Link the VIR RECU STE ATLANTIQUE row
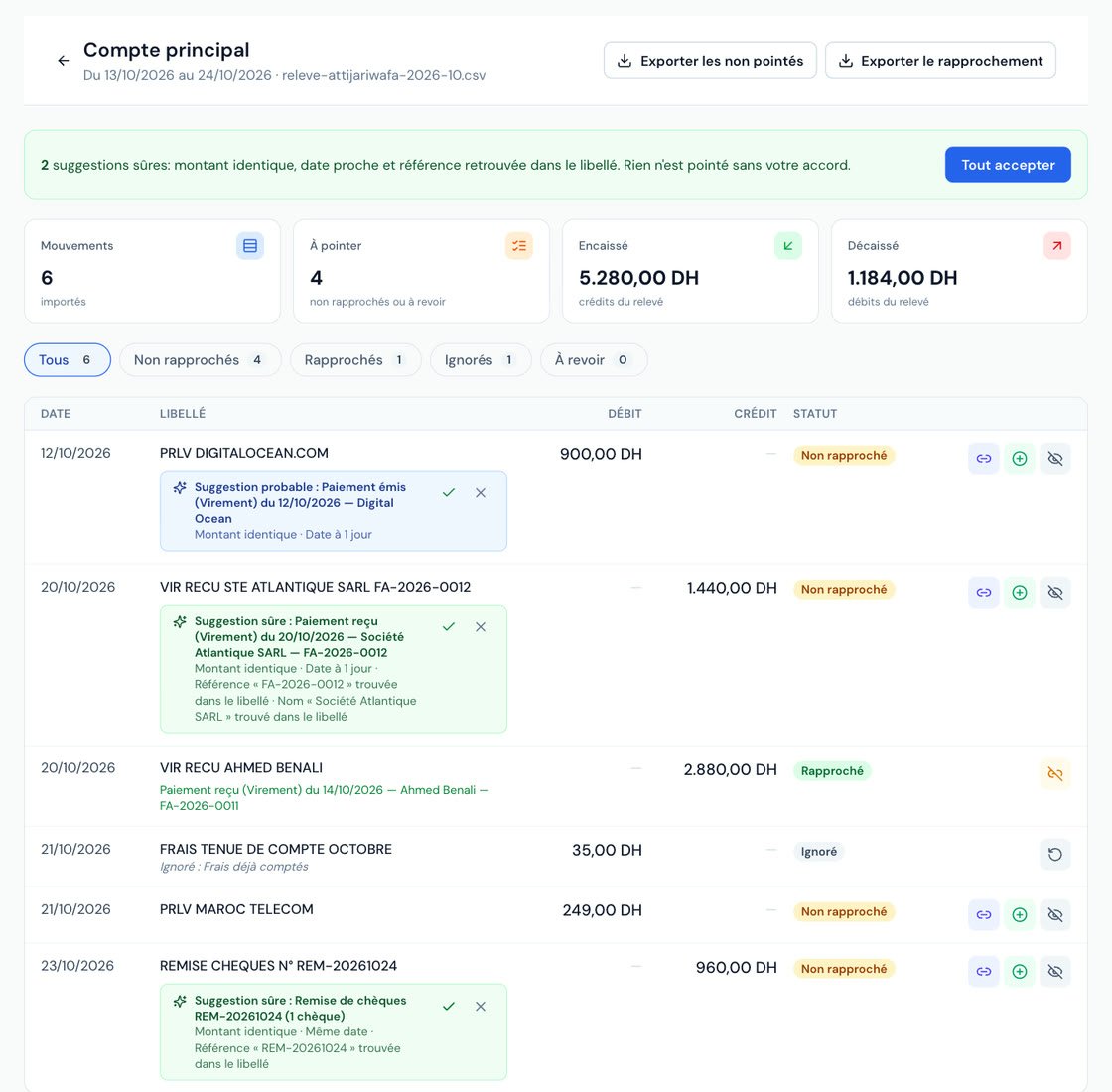 click(x=984, y=592)
